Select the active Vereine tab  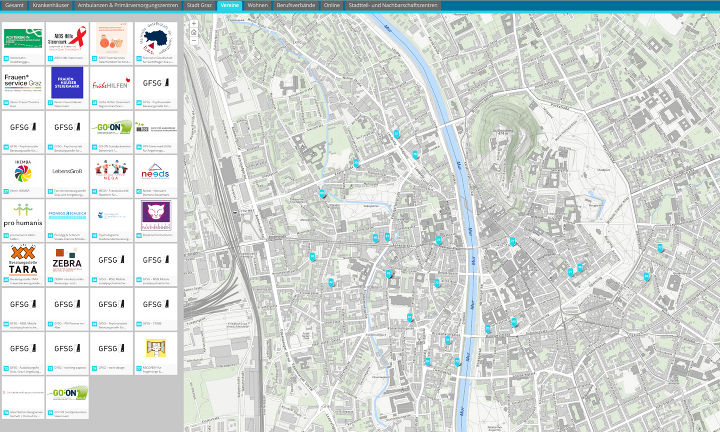coord(230,6)
